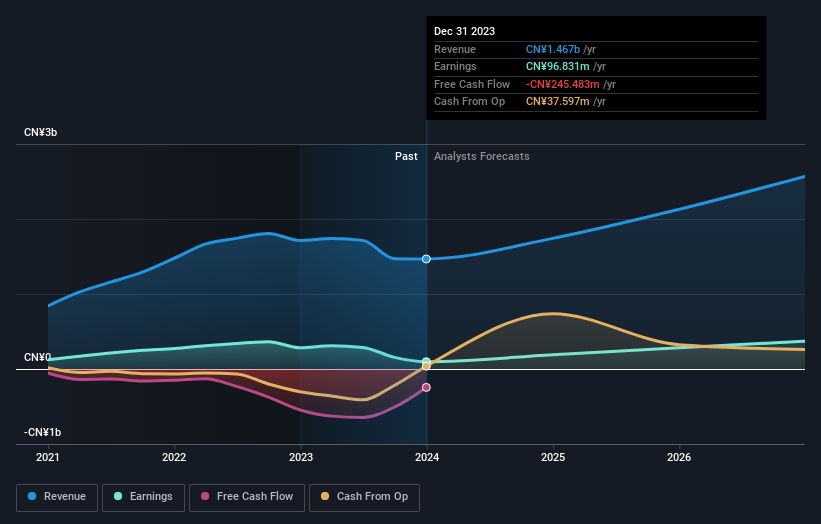Click the -CN¥245.483m free cash flow value
Screen dimensions: 821x524
tap(563, 84)
